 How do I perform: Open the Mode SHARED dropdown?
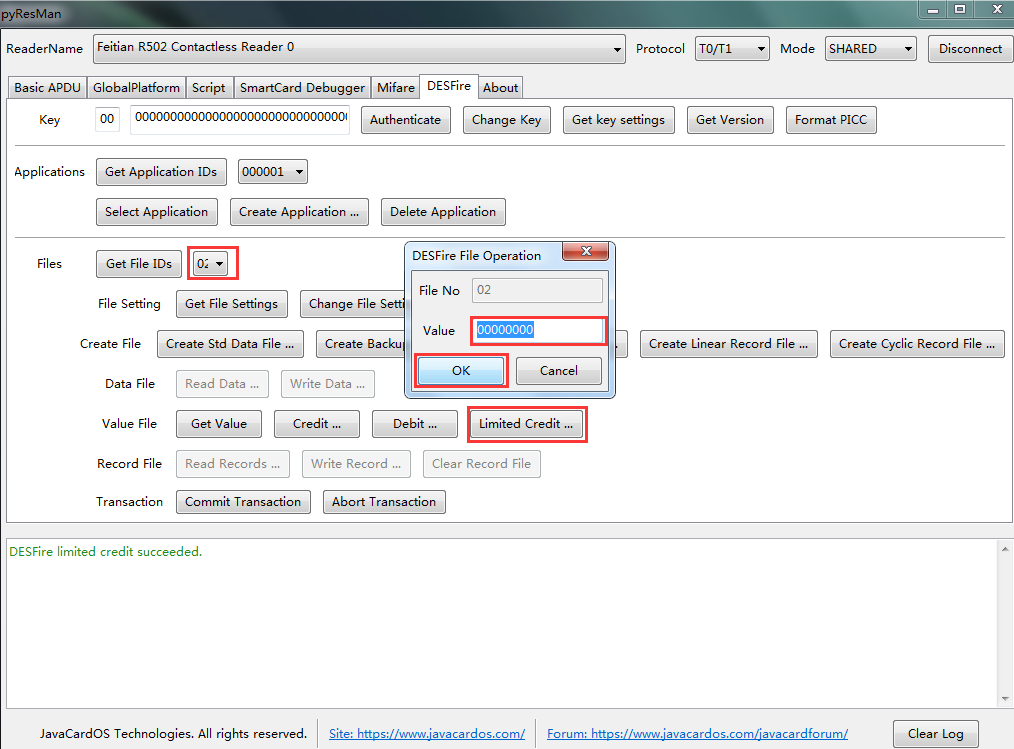(x=870, y=49)
